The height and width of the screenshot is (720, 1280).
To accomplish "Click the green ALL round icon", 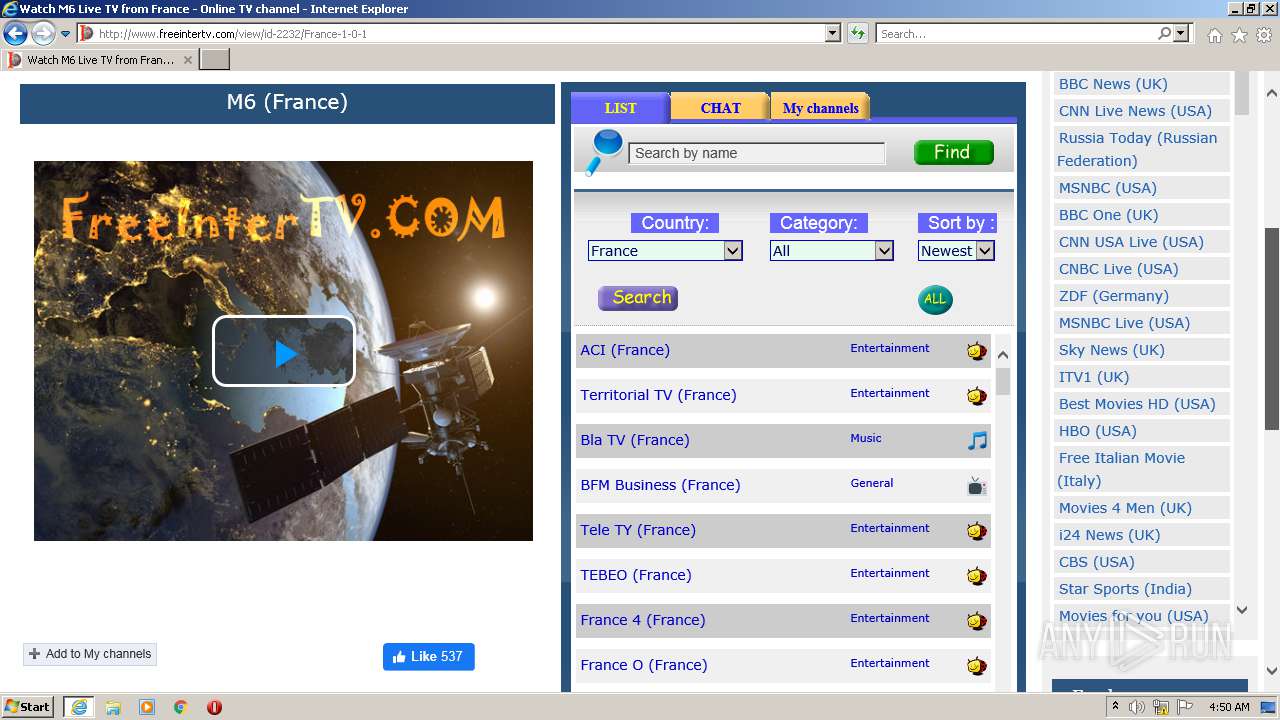I will (x=935, y=299).
